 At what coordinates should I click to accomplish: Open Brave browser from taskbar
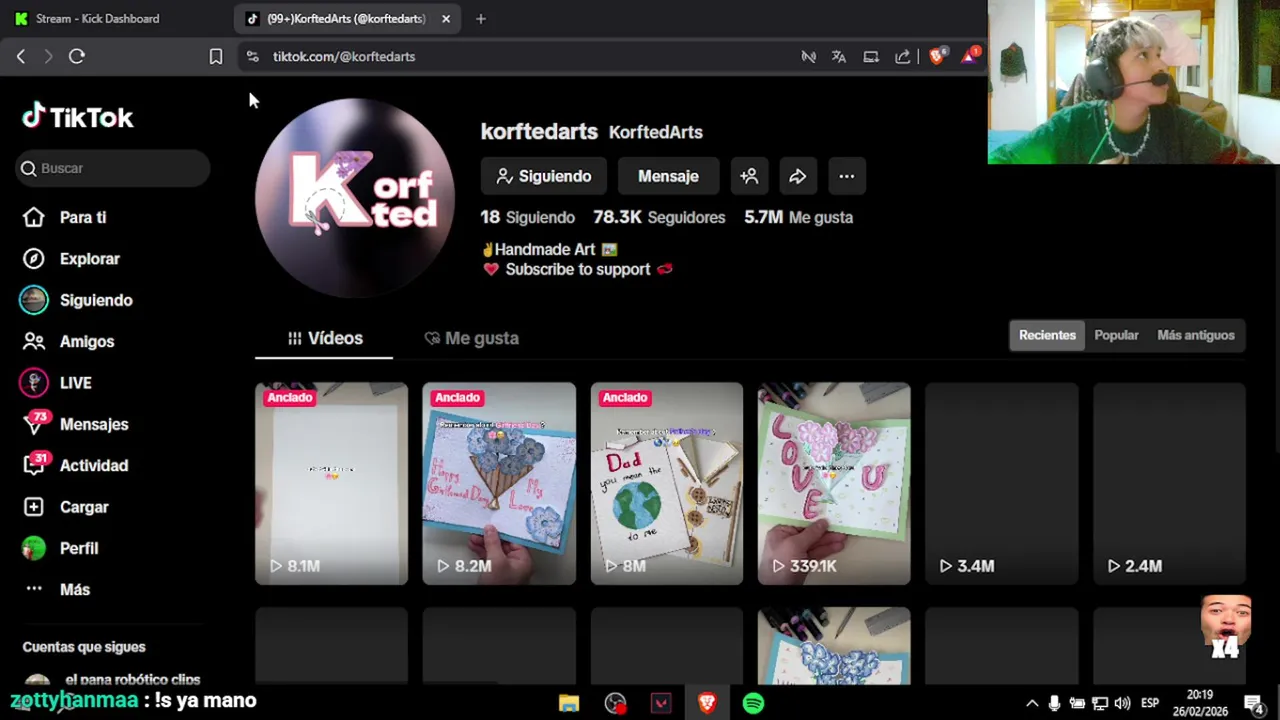click(x=707, y=704)
